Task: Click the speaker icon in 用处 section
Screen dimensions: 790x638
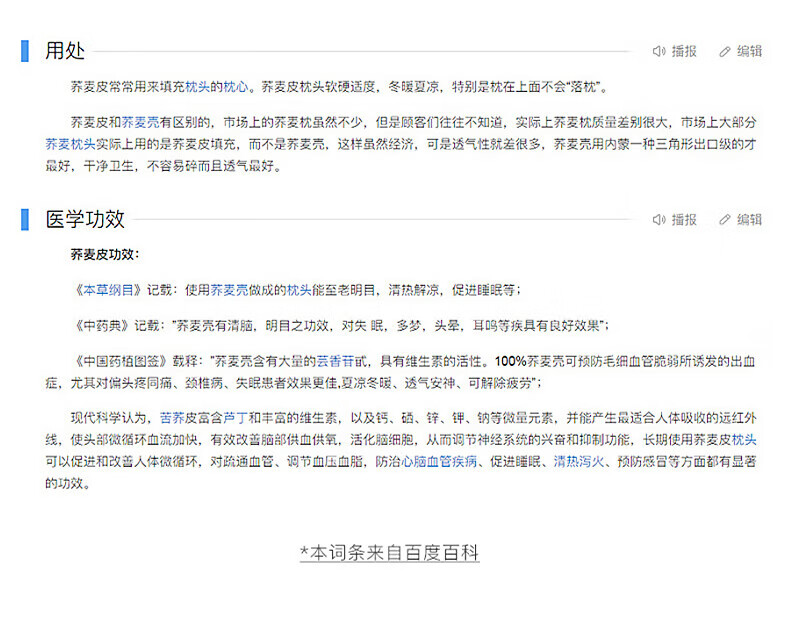Action: pyautogui.click(x=659, y=51)
